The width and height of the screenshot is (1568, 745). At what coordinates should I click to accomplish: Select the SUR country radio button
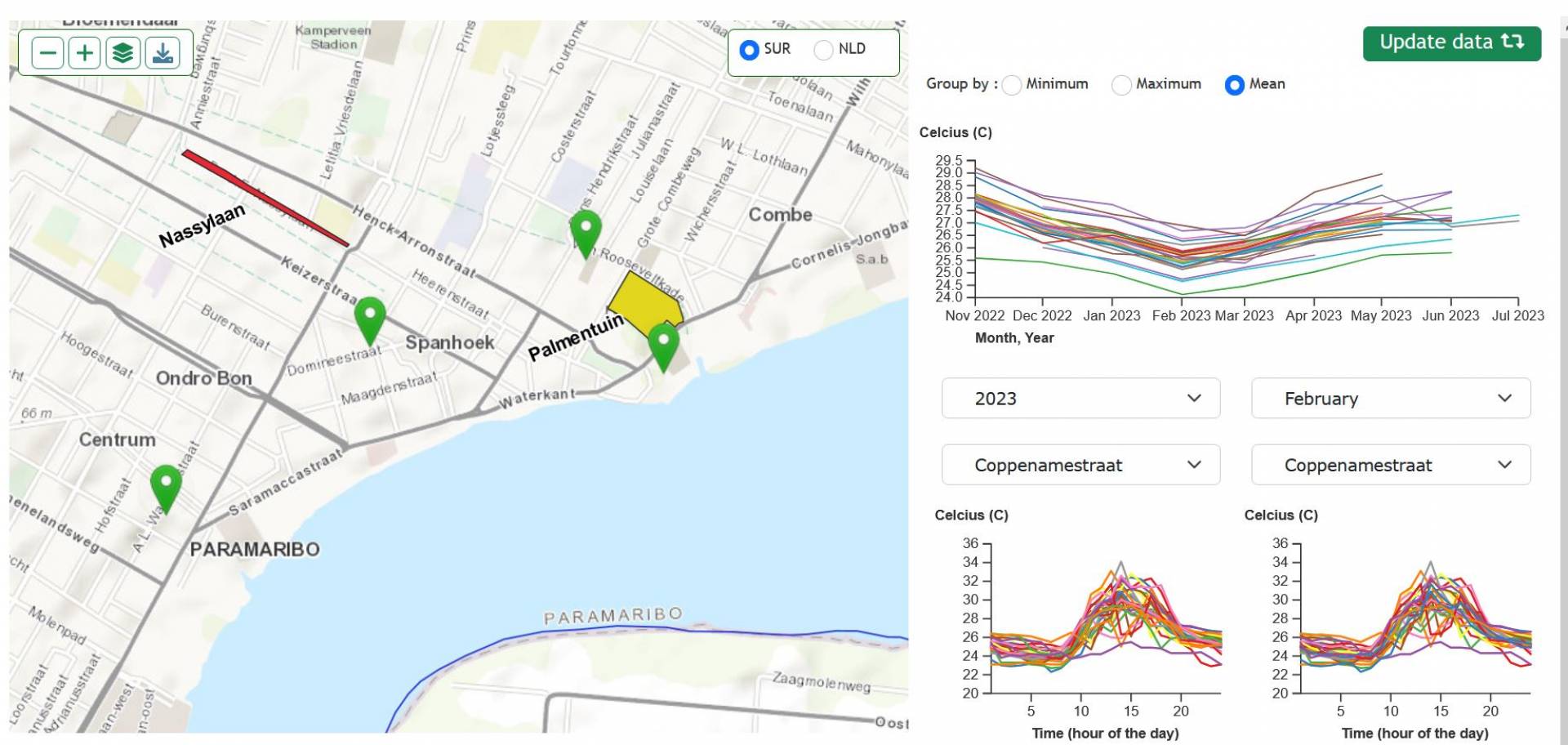point(749,50)
